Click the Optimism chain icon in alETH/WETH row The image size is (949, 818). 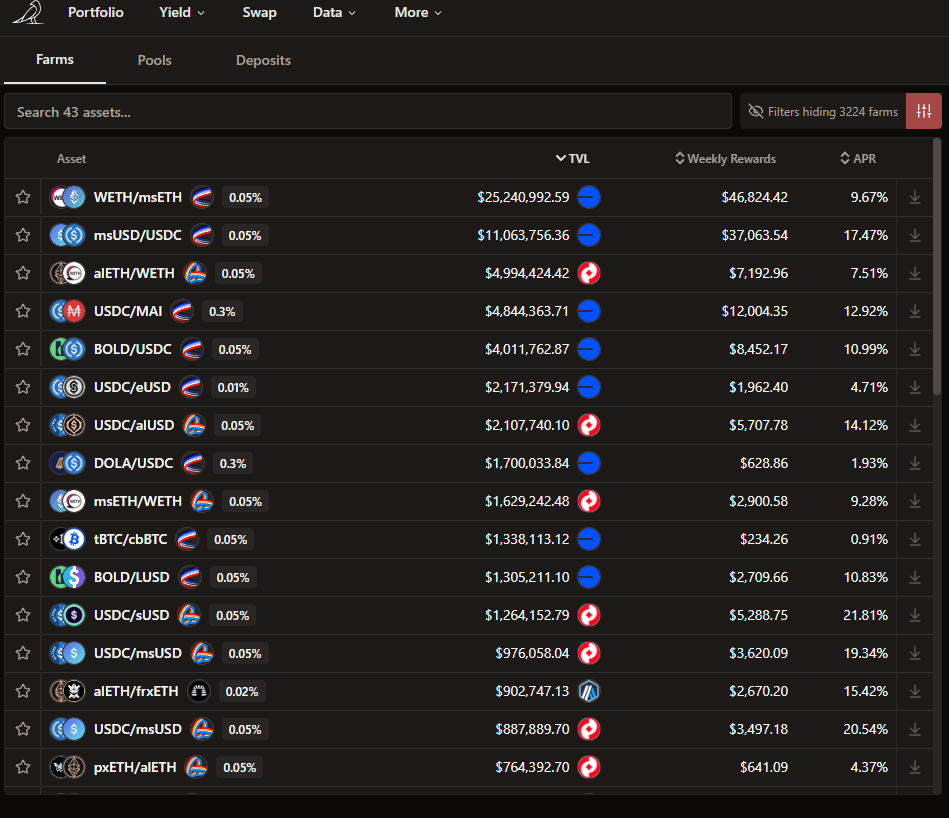(589, 274)
